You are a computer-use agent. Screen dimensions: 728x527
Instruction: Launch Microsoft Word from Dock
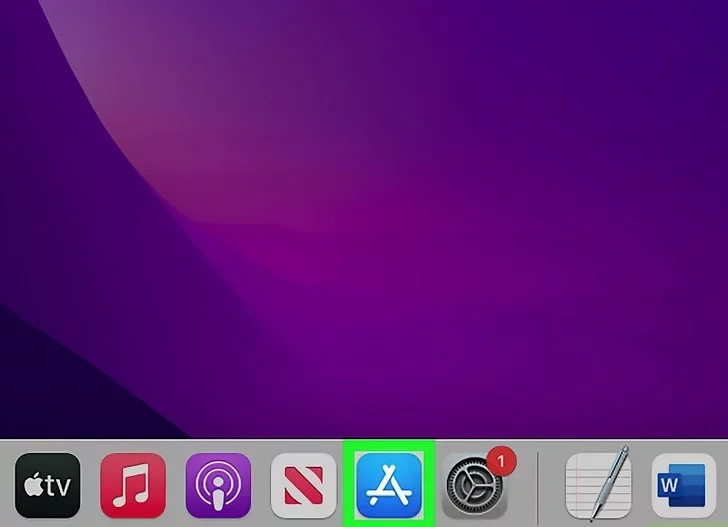coord(683,485)
